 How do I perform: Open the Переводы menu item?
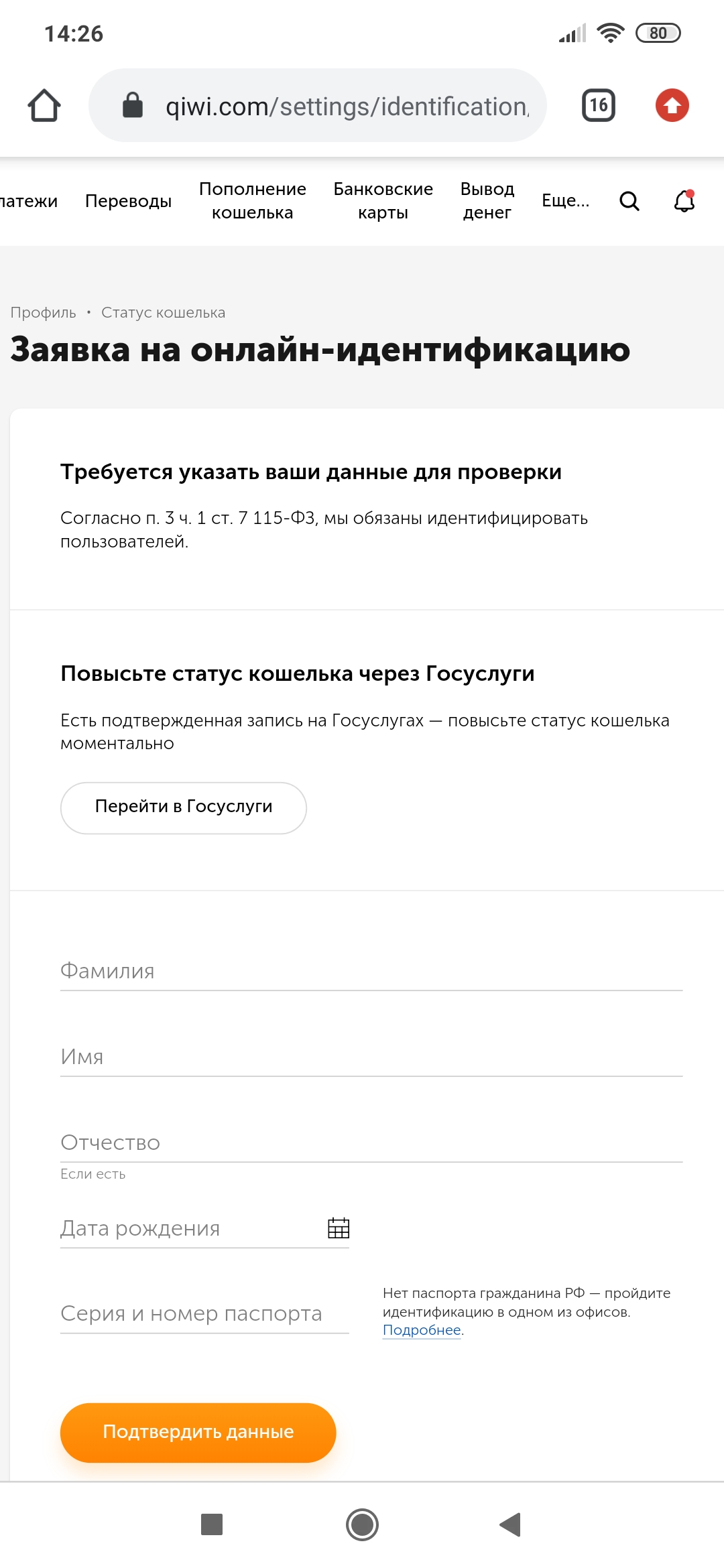[x=128, y=201]
